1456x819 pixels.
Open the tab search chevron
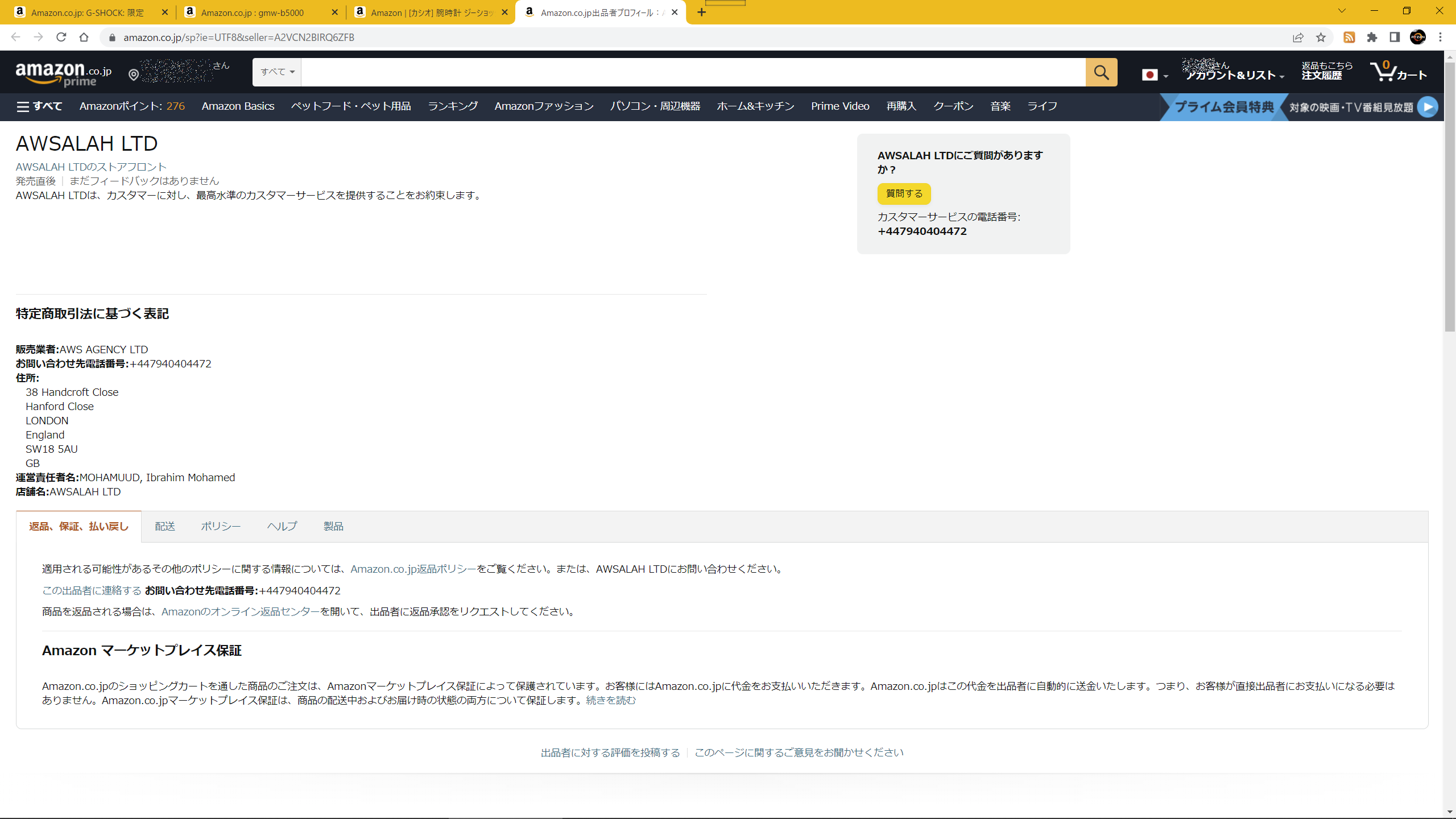coord(1342,11)
